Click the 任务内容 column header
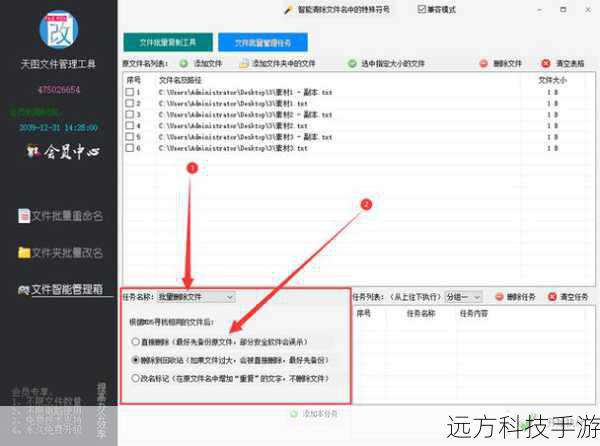The image size is (600, 446). coord(474,314)
